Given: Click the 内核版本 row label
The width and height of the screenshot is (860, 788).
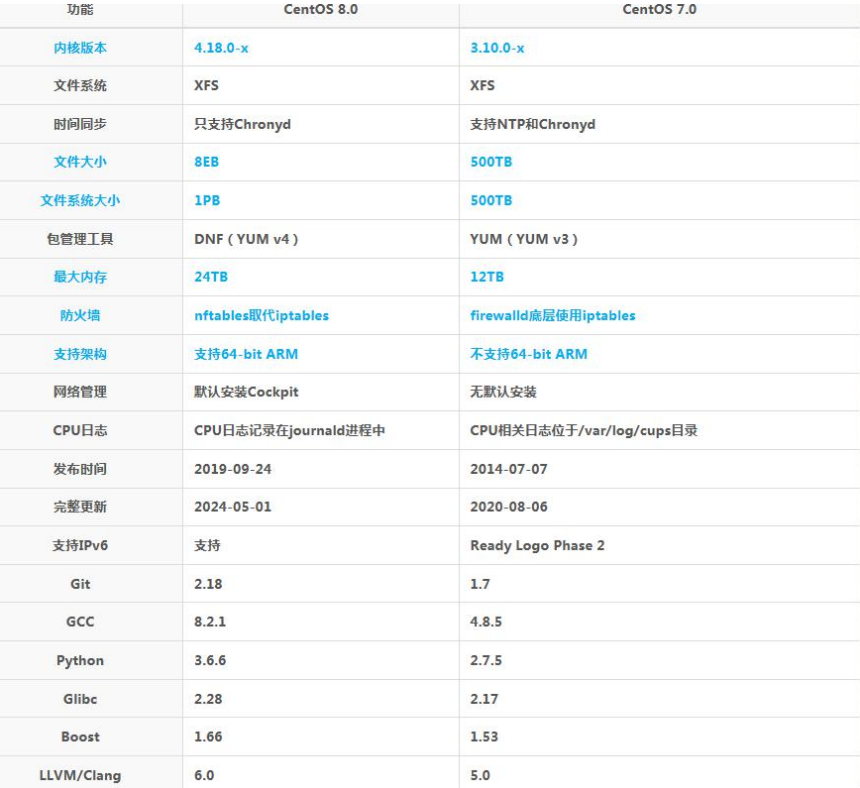Looking at the screenshot, I should pyautogui.click(x=80, y=48).
